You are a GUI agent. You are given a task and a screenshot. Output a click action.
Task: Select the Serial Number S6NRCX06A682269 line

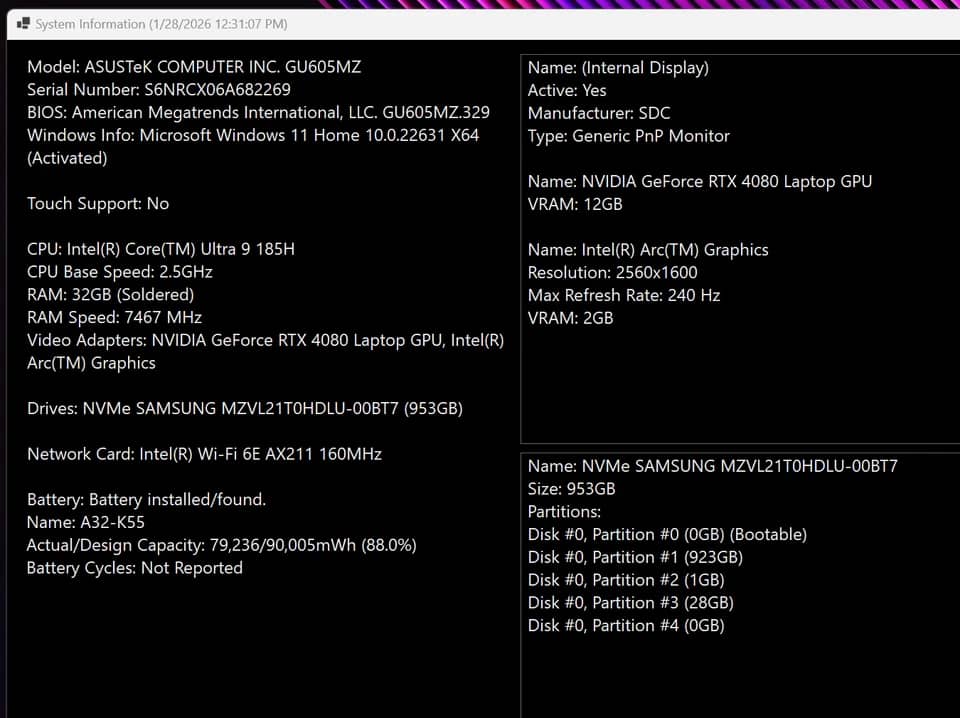pos(159,89)
